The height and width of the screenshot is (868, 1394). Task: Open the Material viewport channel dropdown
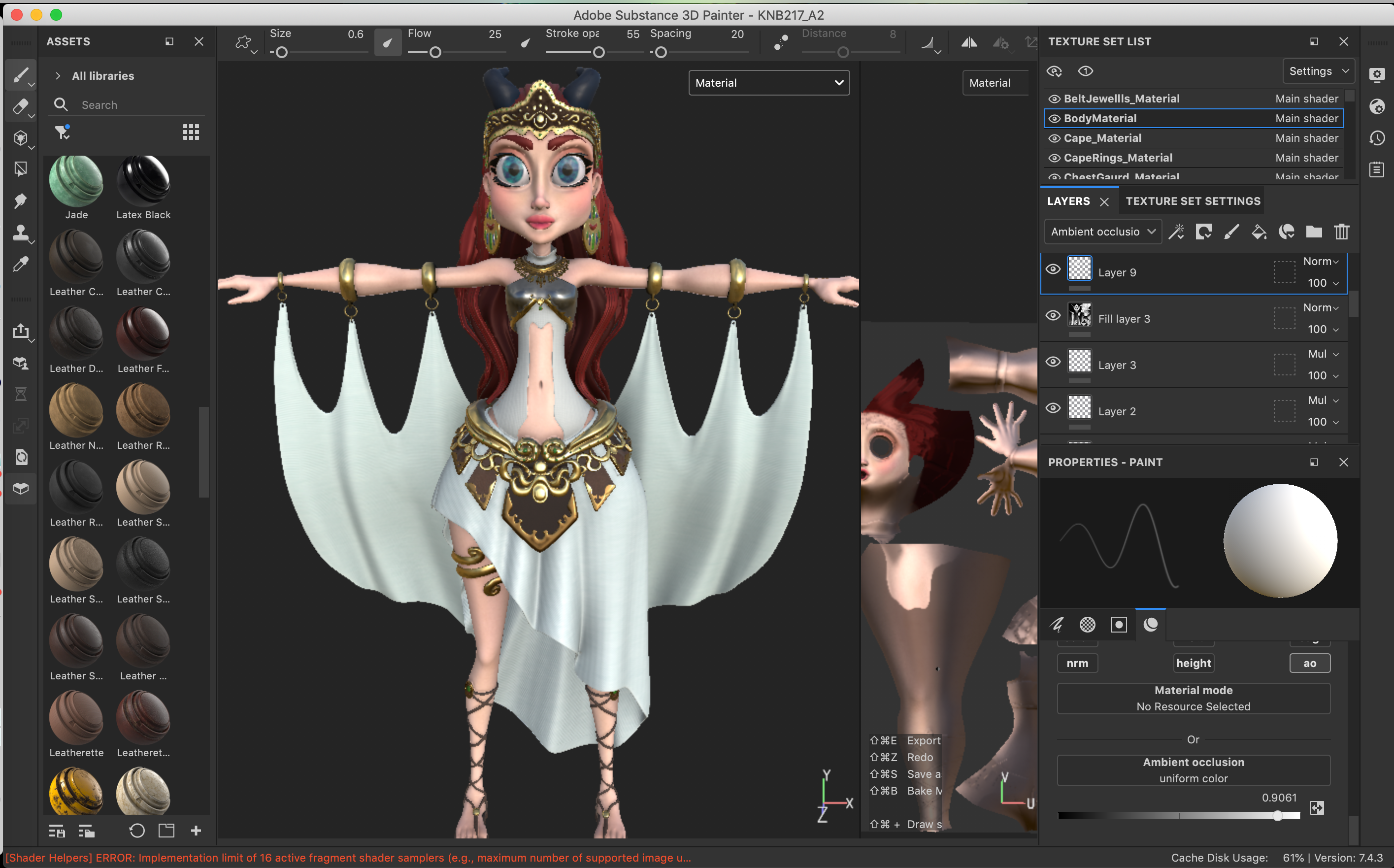[x=768, y=83]
